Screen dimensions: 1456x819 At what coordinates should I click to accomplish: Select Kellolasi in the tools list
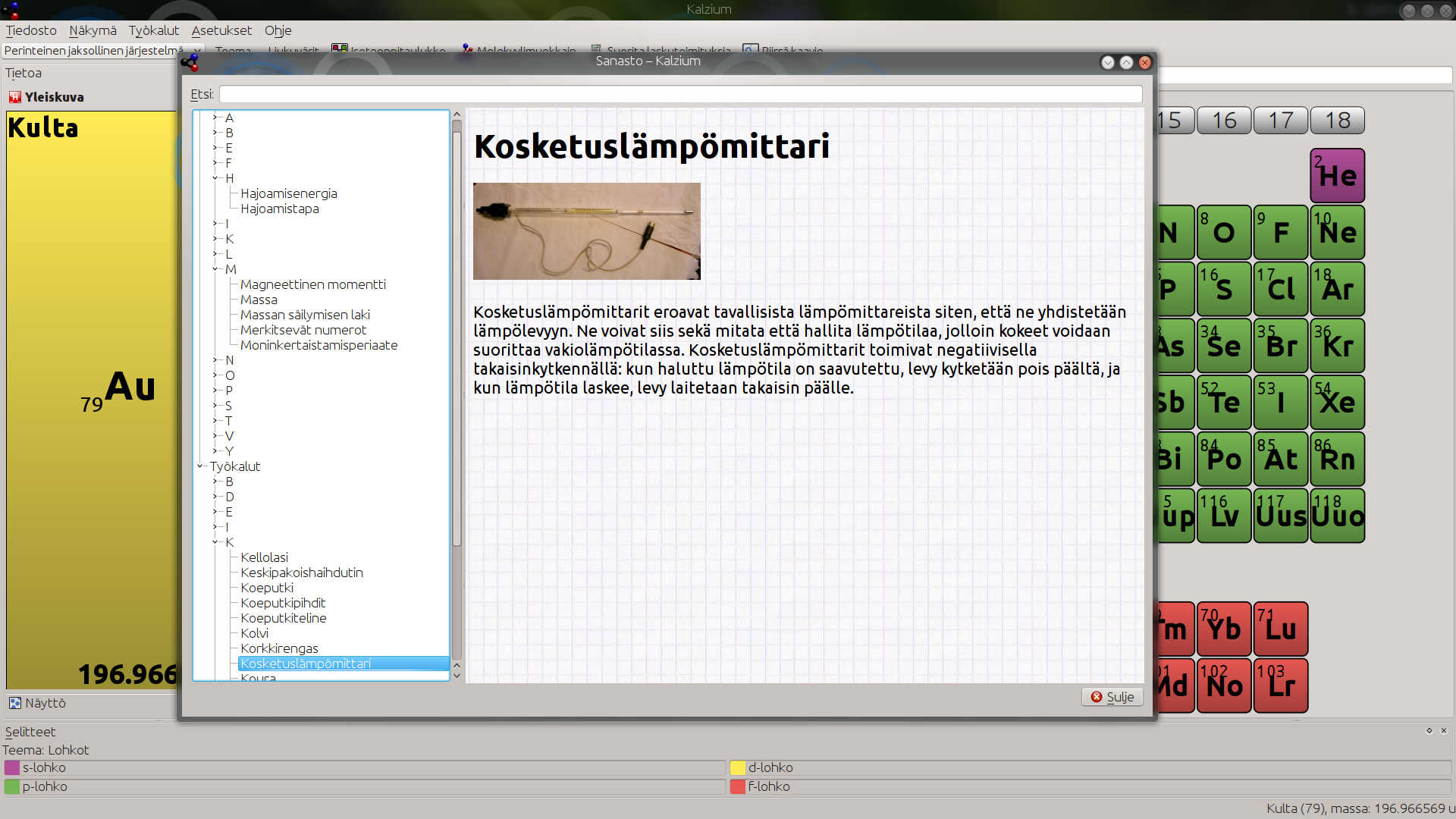(264, 557)
